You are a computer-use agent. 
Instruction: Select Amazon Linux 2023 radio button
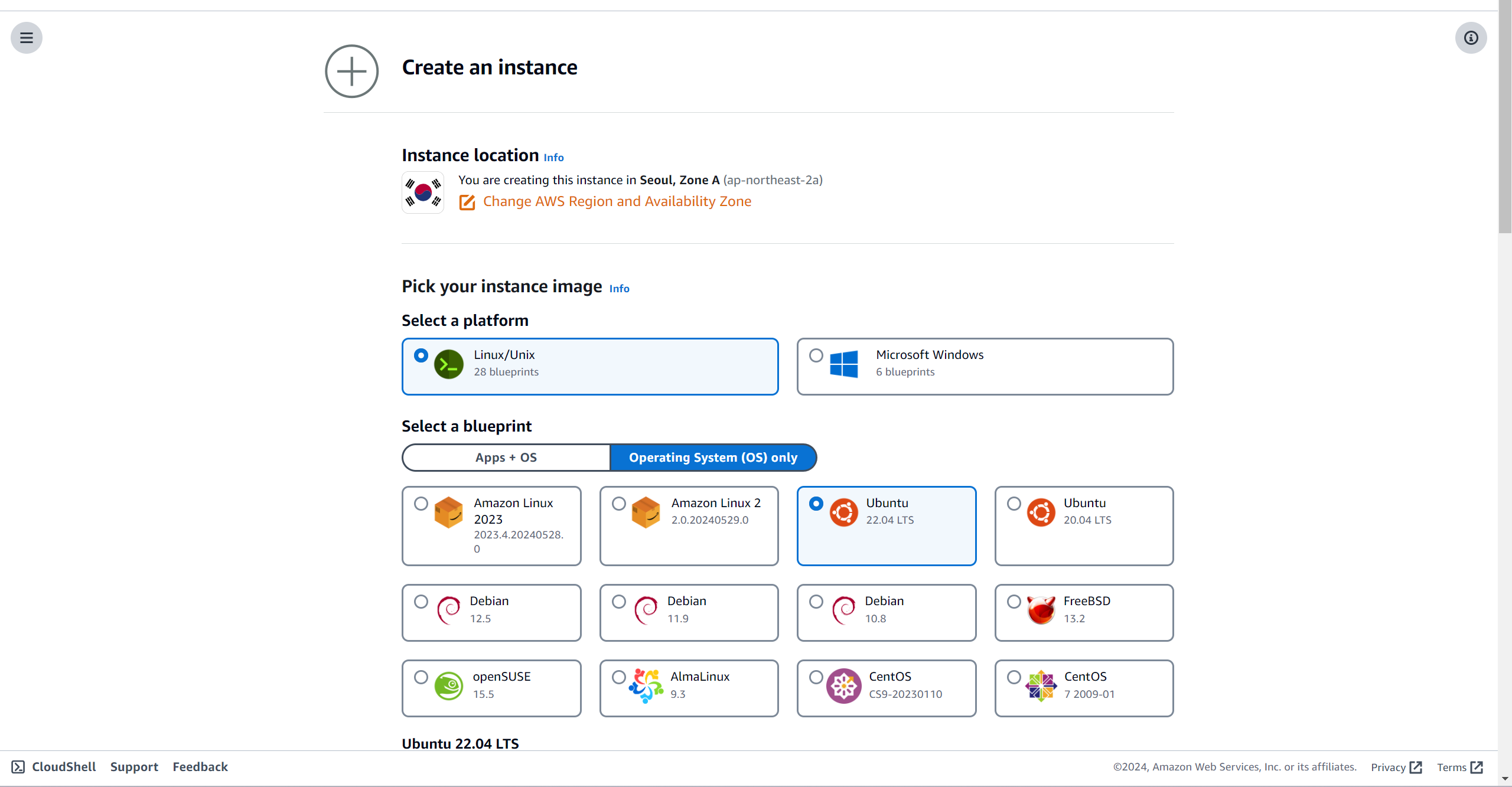point(421,504)
